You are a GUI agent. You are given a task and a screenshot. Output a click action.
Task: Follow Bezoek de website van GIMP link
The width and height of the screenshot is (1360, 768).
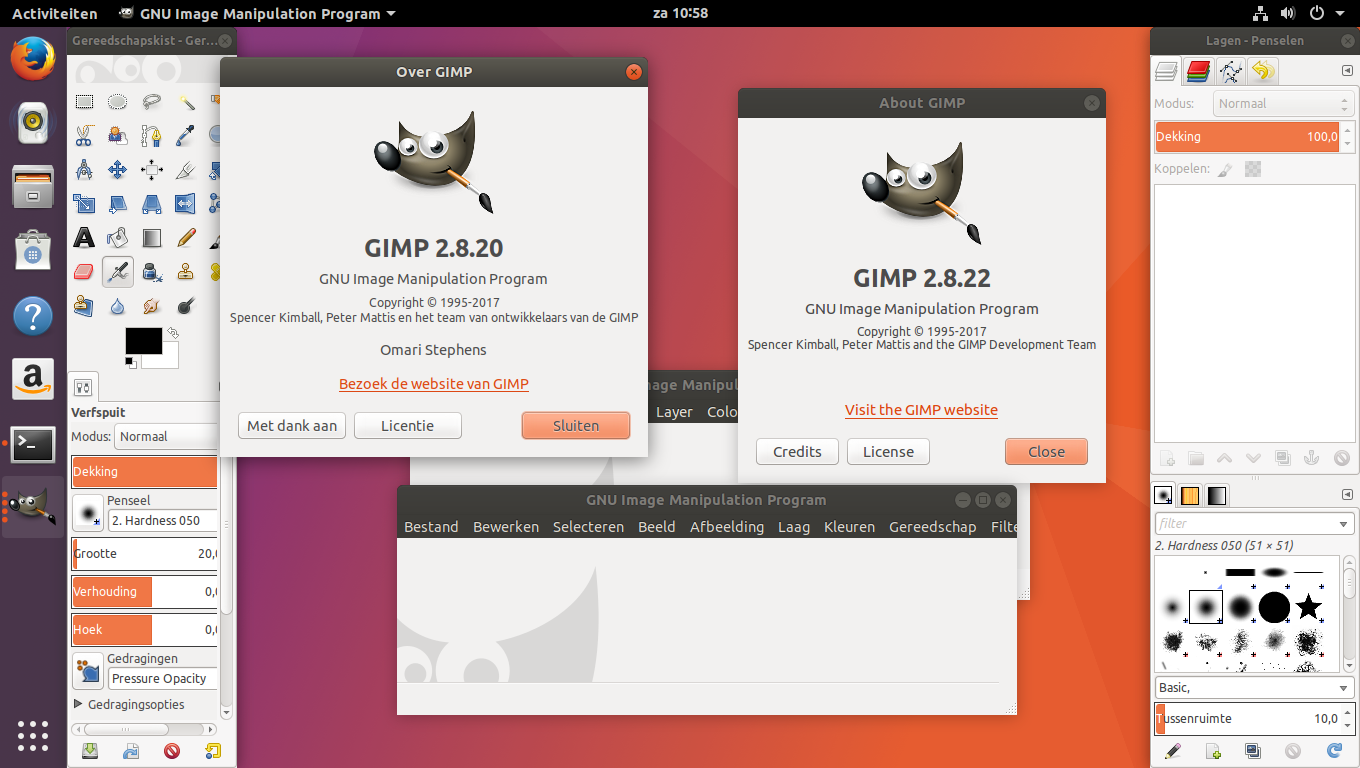coord(434,384)
